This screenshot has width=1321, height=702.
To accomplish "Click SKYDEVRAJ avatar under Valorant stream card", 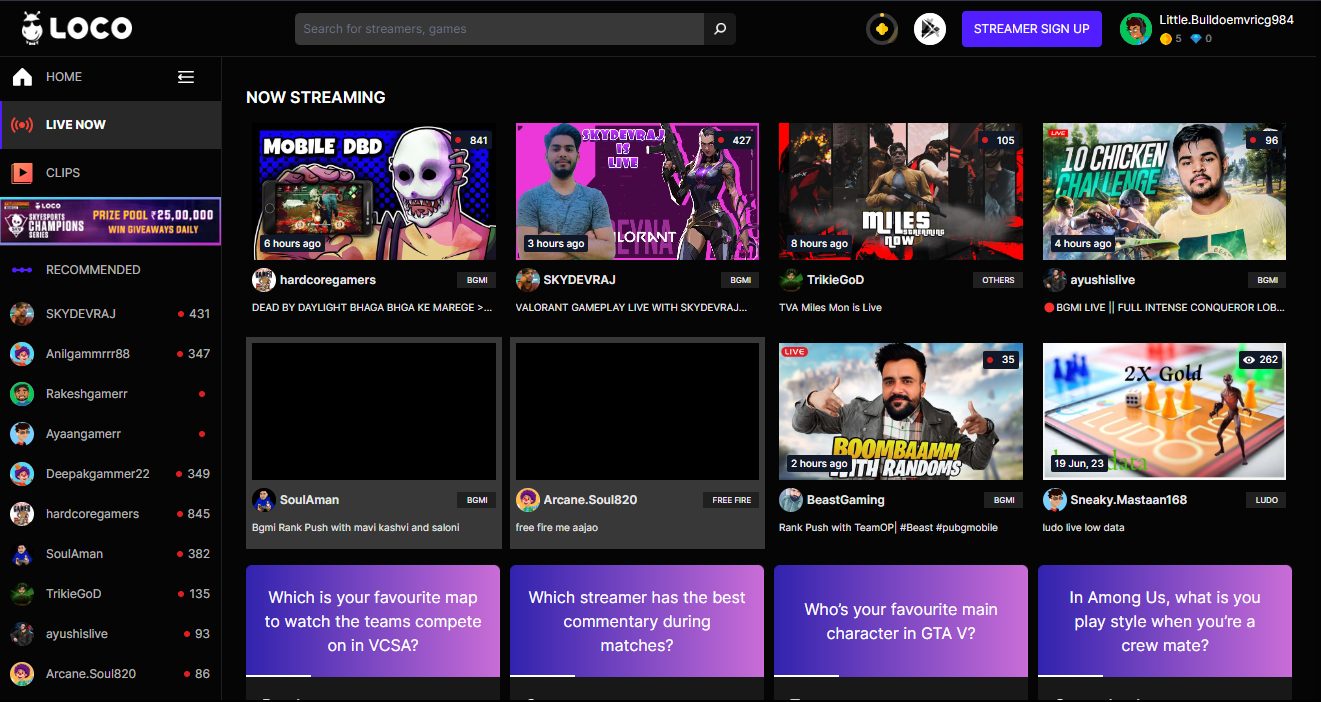I will 528,280.
